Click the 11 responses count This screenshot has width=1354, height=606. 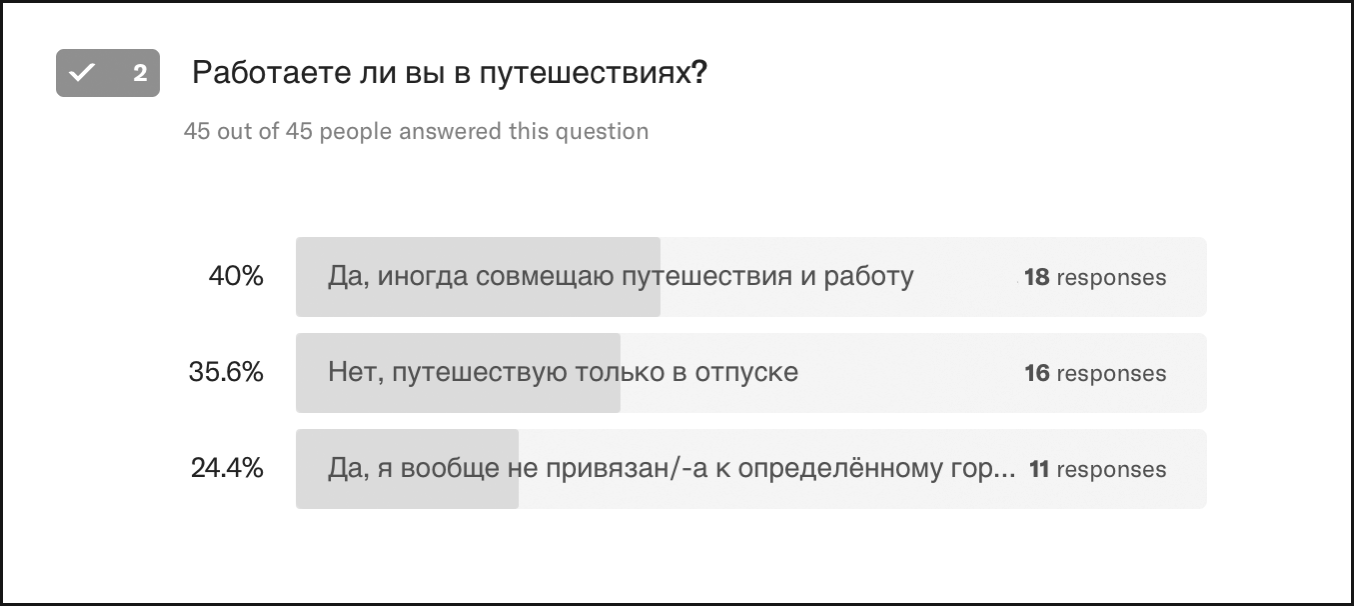pos(1098,470)
